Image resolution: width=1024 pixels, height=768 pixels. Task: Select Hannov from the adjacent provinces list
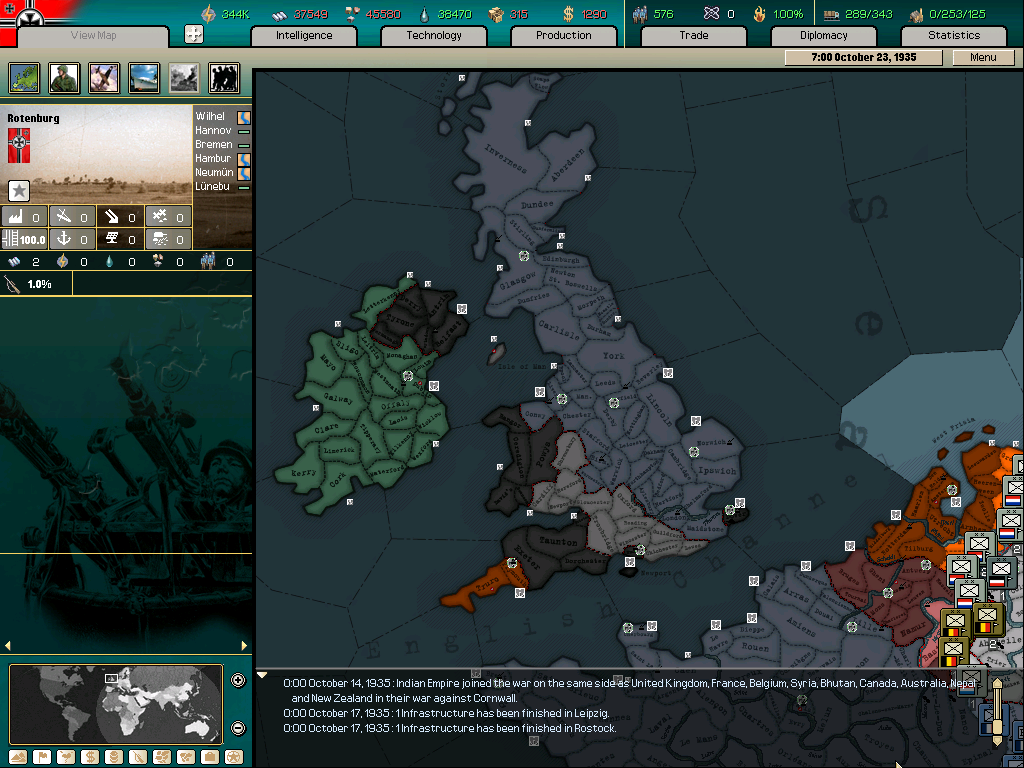pyautogui.click(x=213, y=131)
